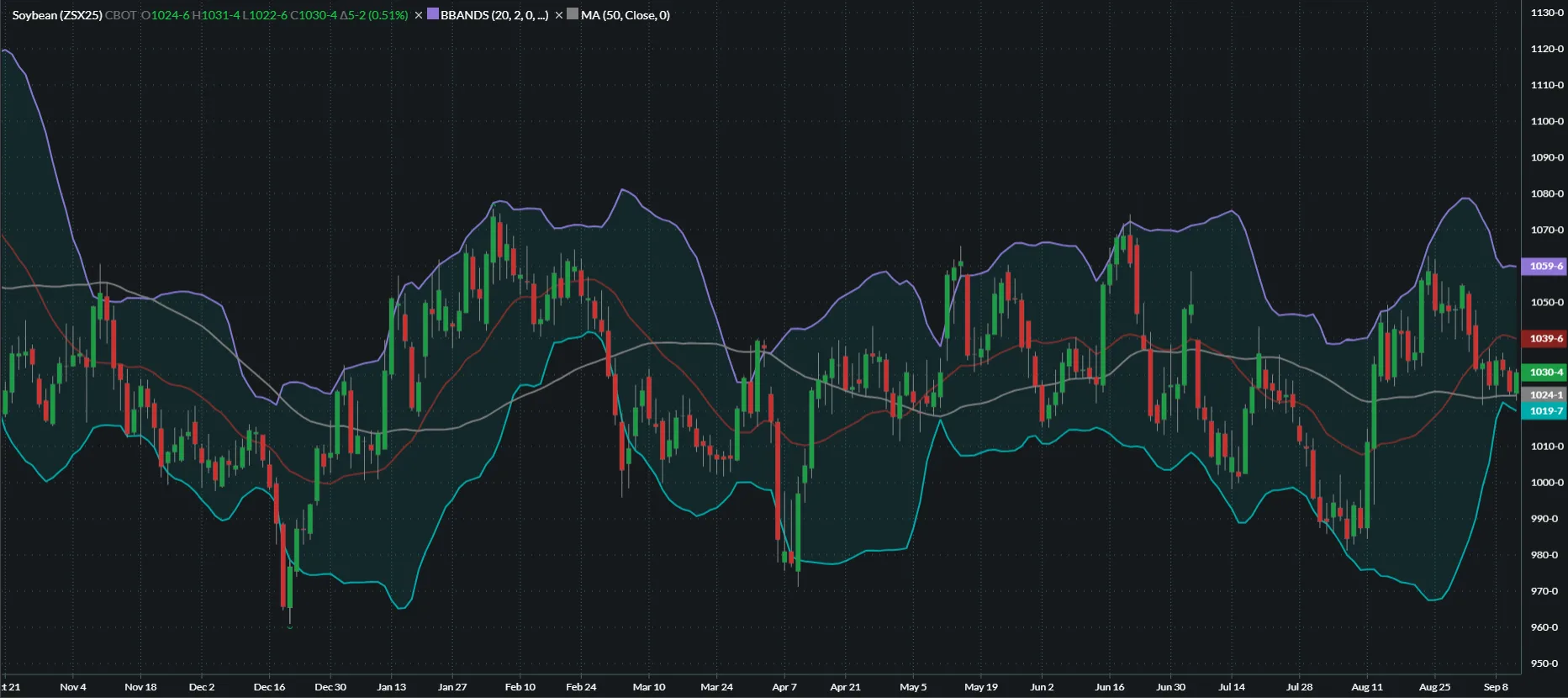This screenshot has height=698, width=1568.
Task: Remove the MA 50 indicator with its X
Action: click(559, 15)
